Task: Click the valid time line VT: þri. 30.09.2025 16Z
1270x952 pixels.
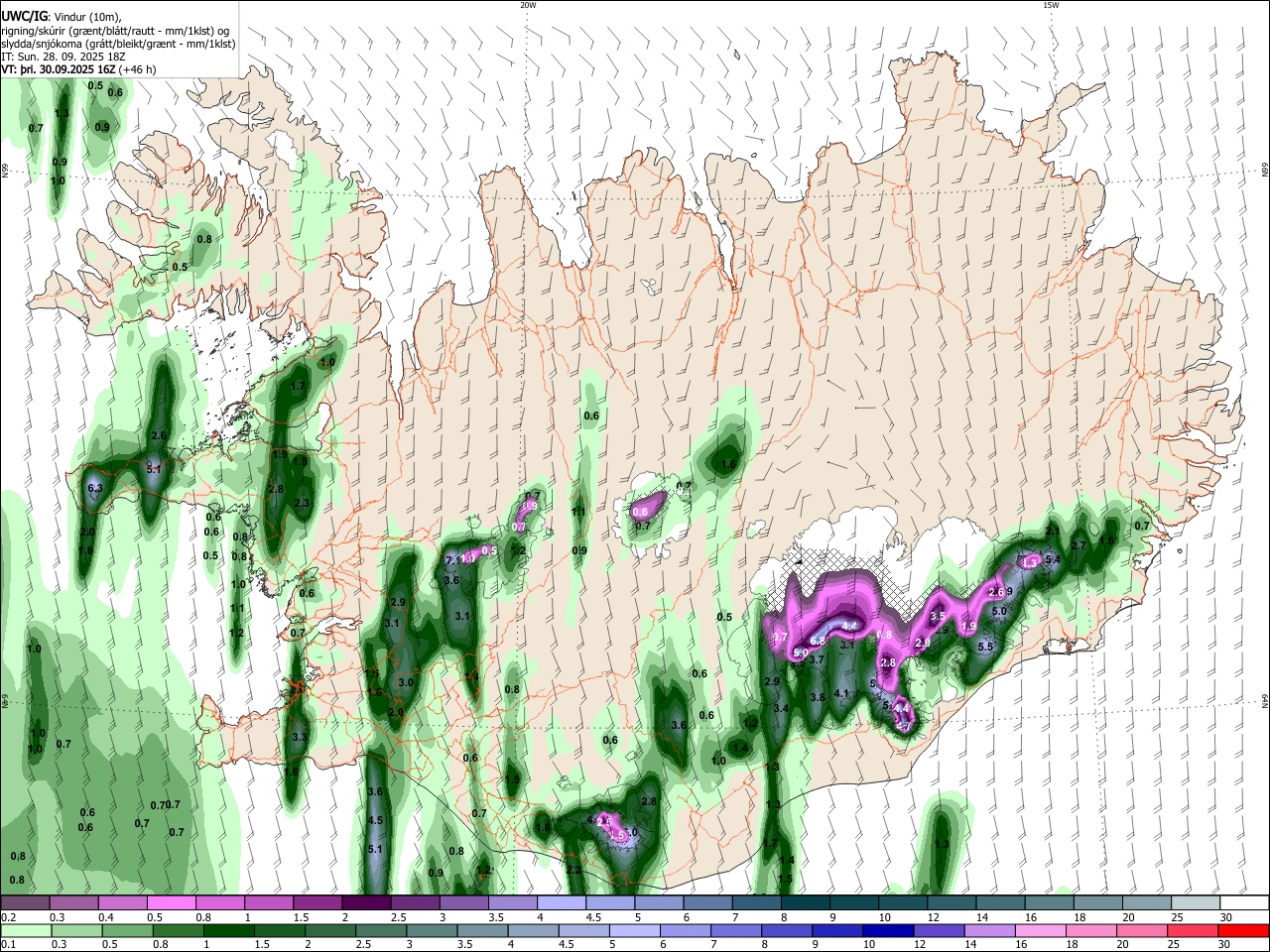Action: (60, 70)
